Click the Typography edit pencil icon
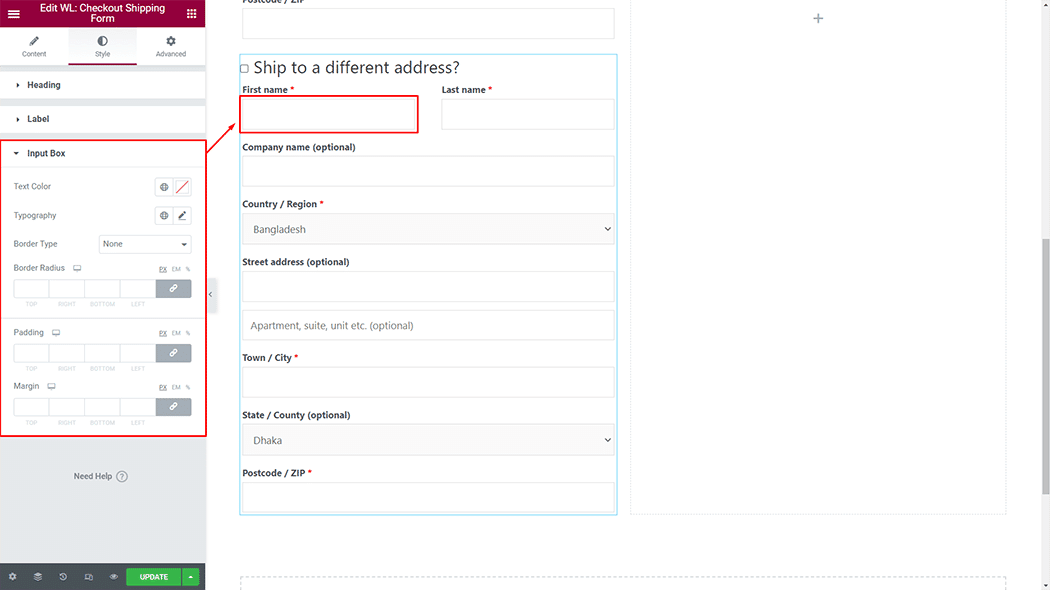This screenshot has height=590, width=1050. pyautogui.click(x=182, y=216)
